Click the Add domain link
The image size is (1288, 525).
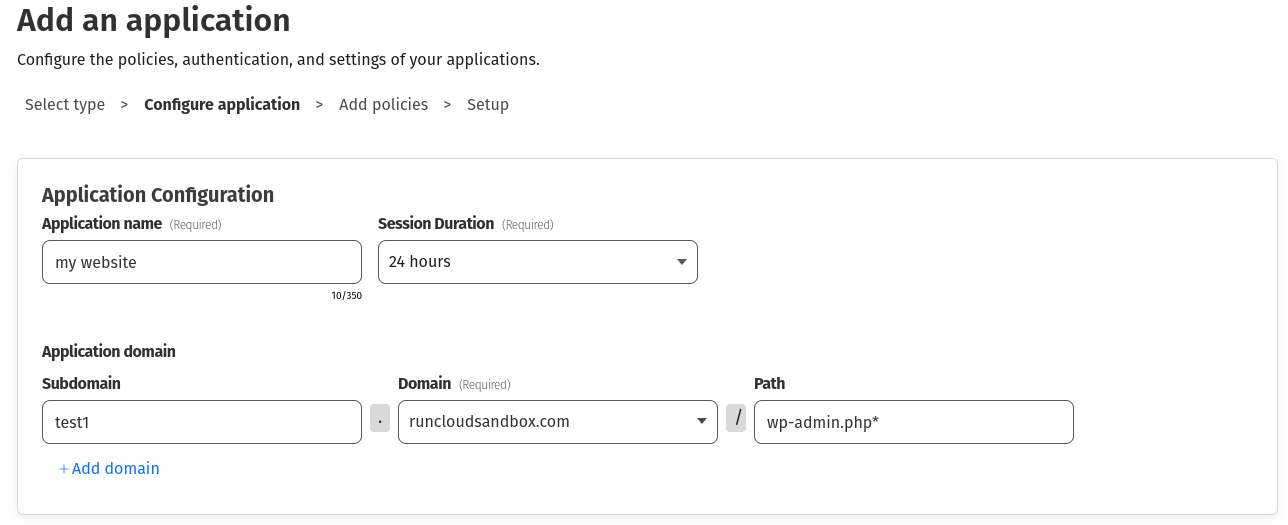(x=109, y=468)
